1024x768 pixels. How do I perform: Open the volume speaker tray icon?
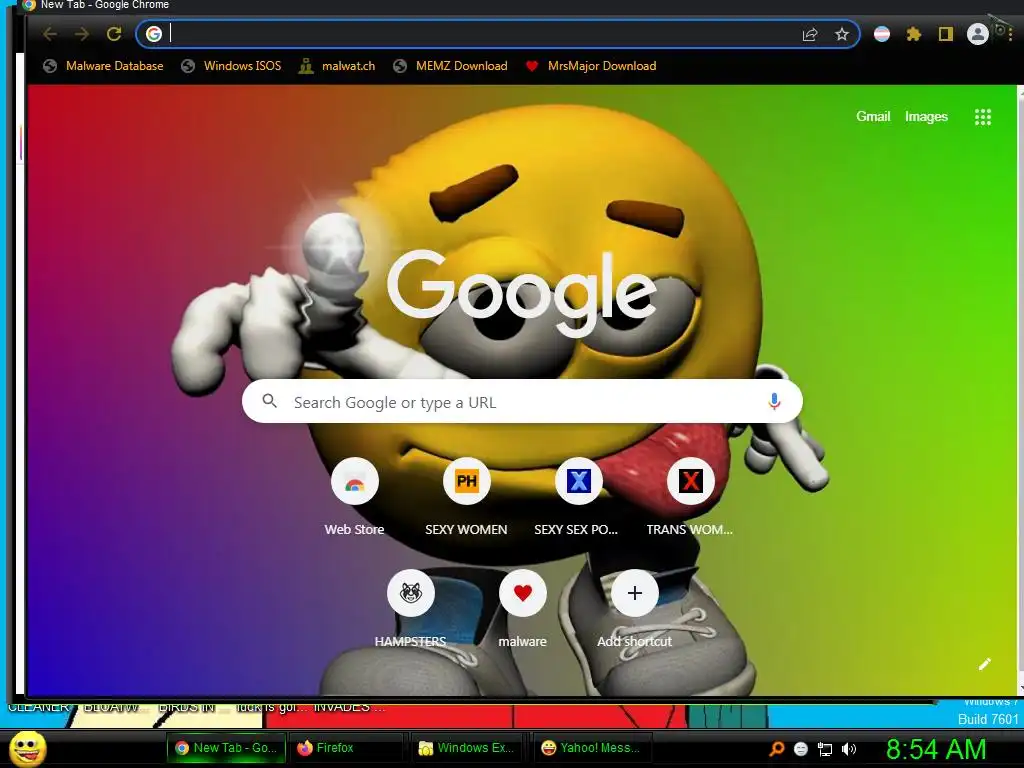point(849,749)
